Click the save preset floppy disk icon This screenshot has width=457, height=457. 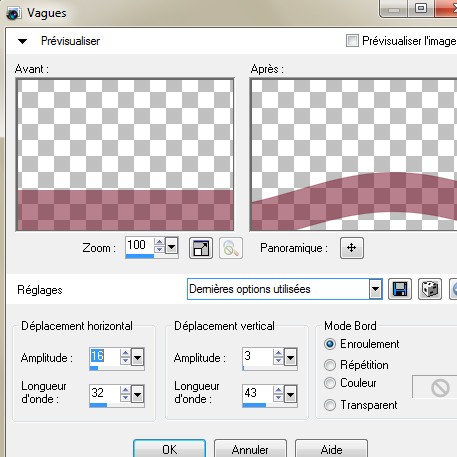[400, 289]
